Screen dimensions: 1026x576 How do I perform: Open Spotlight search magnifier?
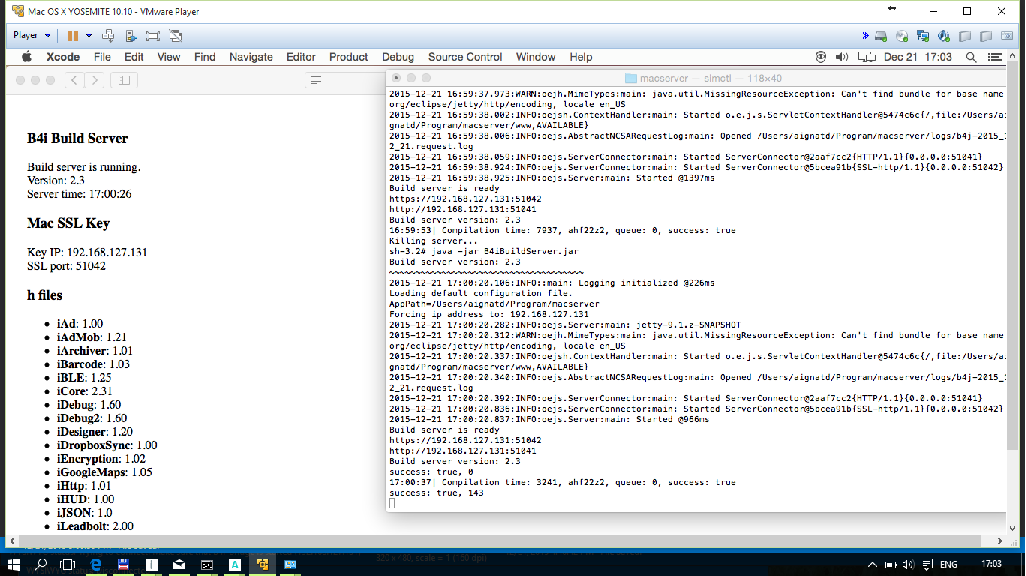pos(971,57)
